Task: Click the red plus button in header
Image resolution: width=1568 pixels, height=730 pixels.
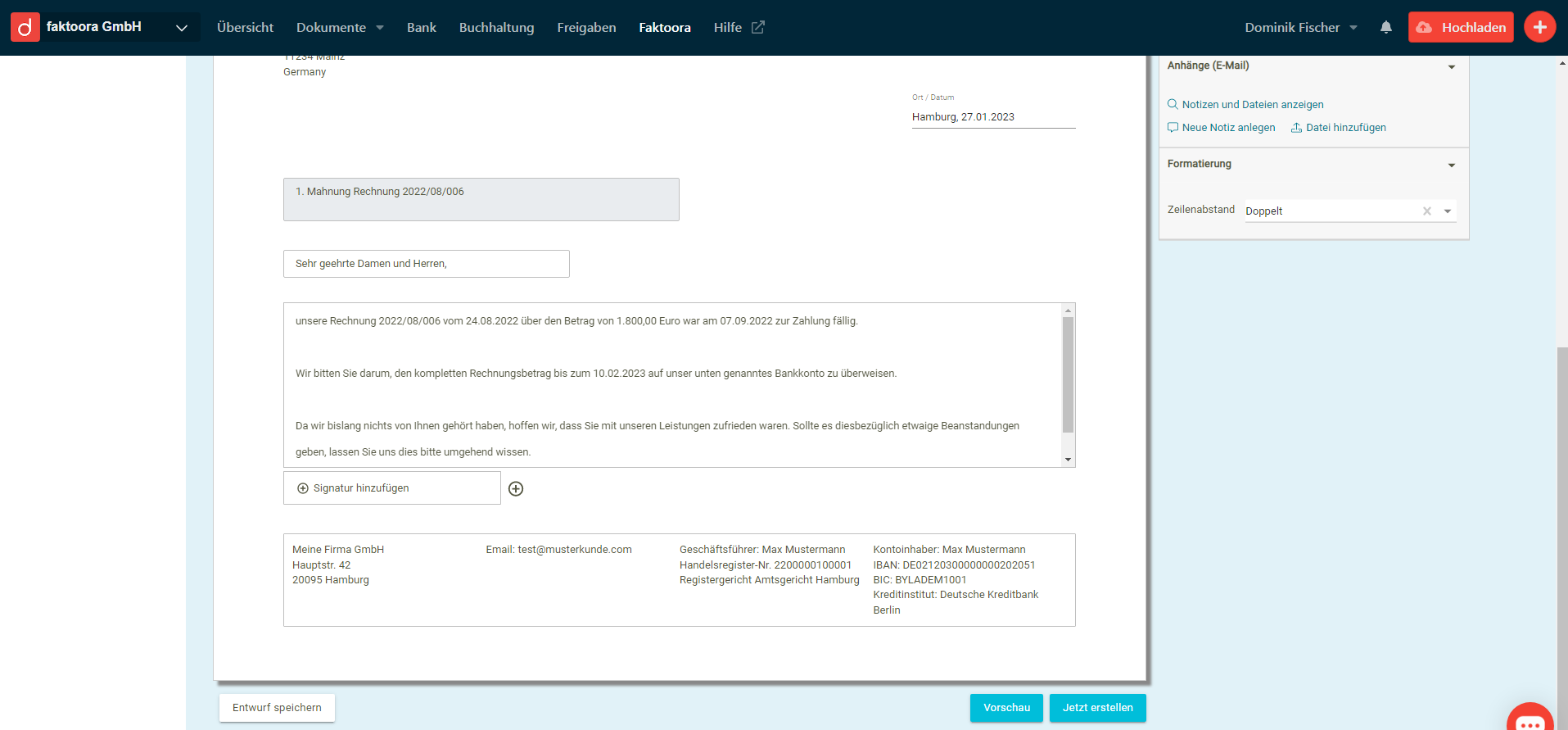Action: pos(1539,27)
